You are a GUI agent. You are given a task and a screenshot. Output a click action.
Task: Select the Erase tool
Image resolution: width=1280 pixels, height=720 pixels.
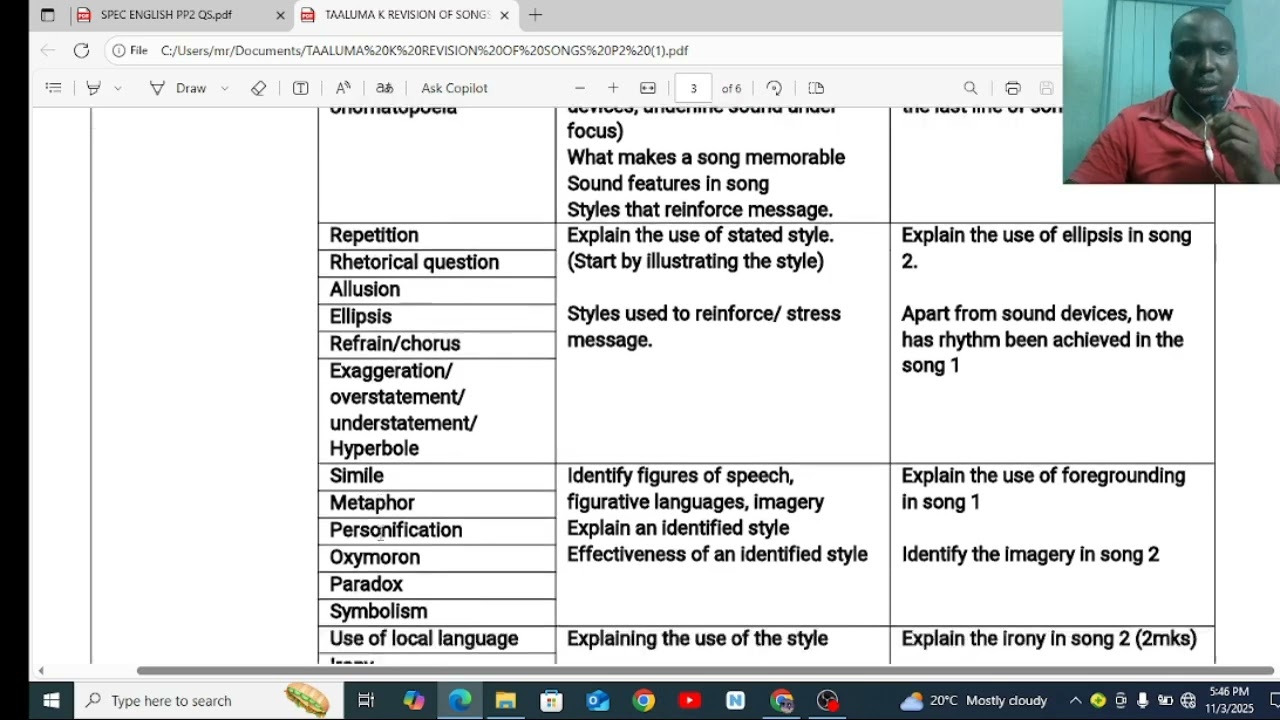pos(258,88)
